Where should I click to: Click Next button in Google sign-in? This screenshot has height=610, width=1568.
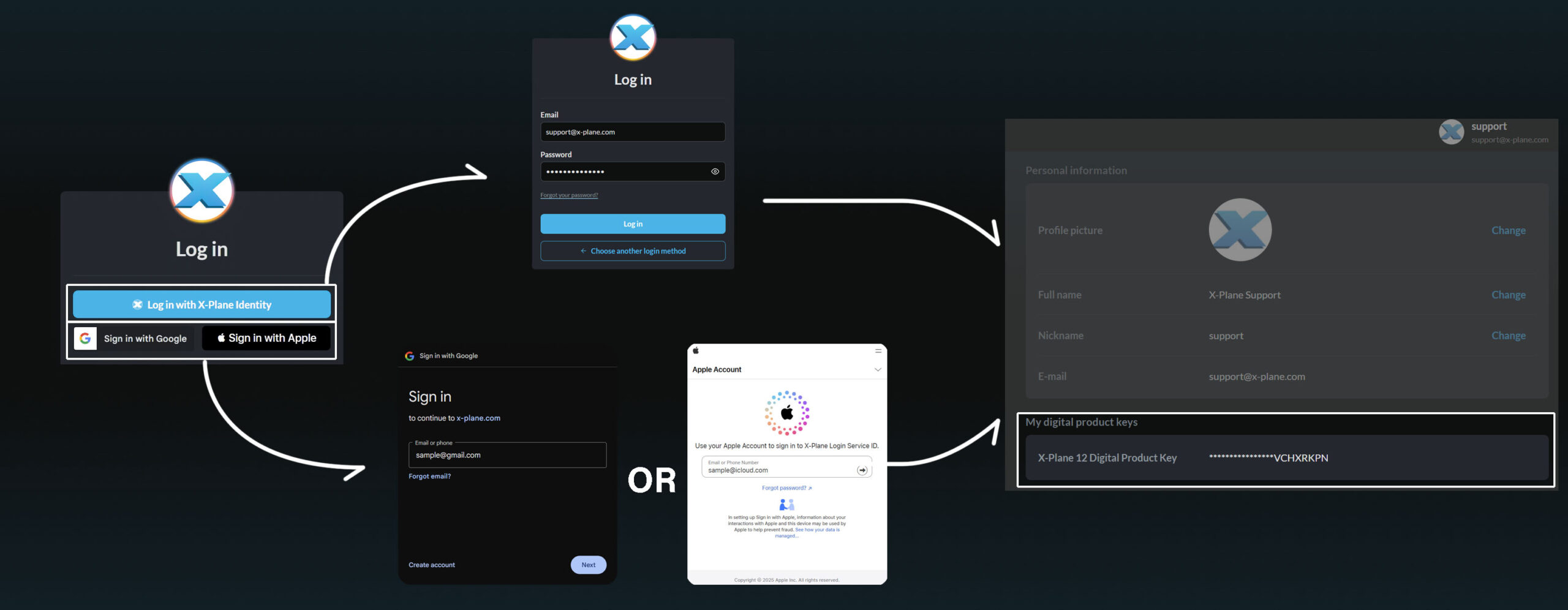[589, 565]
